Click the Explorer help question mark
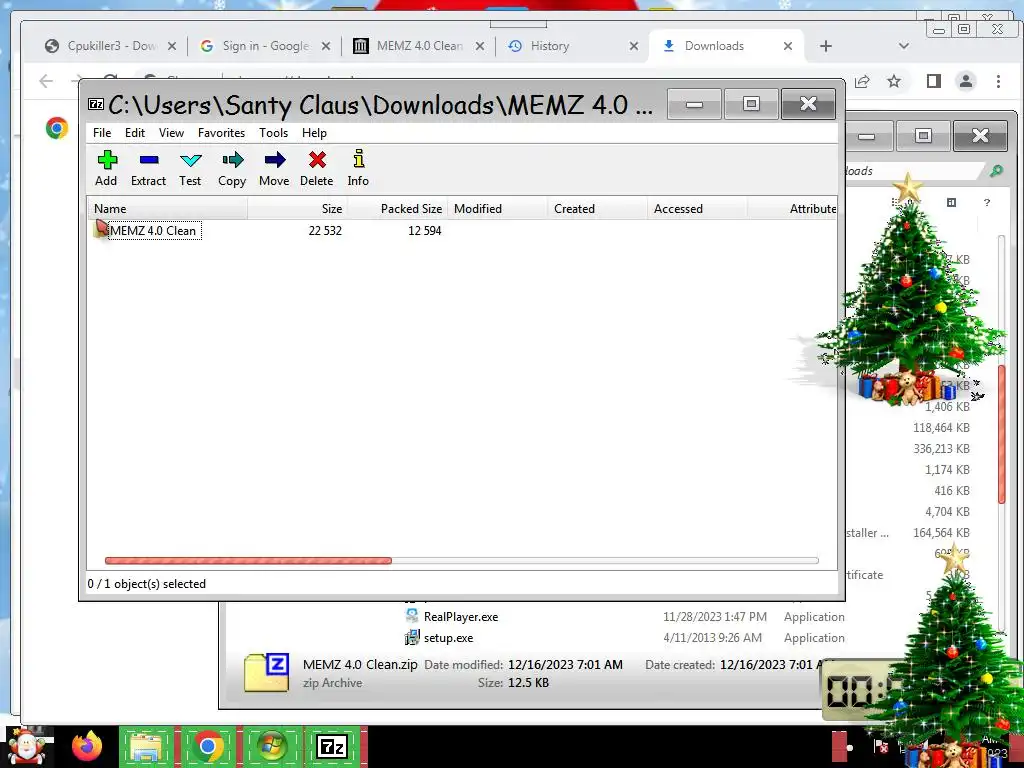 [x=987, y=203]
